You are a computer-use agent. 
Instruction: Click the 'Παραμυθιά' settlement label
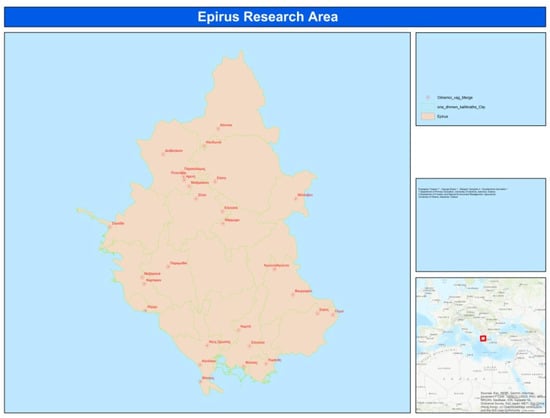pos(179,263)
